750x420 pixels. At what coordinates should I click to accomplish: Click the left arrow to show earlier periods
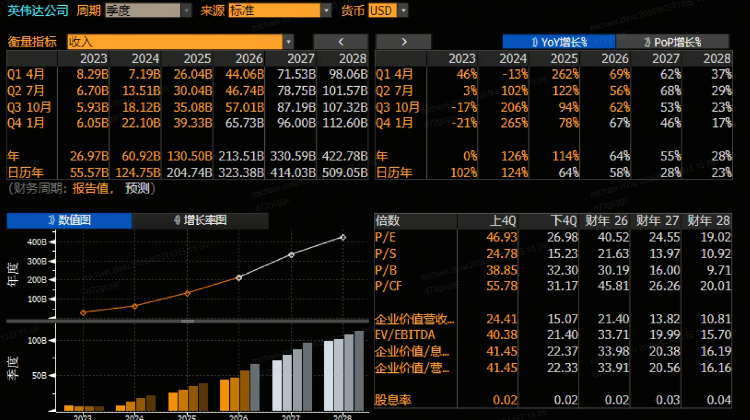click(340, 41)
